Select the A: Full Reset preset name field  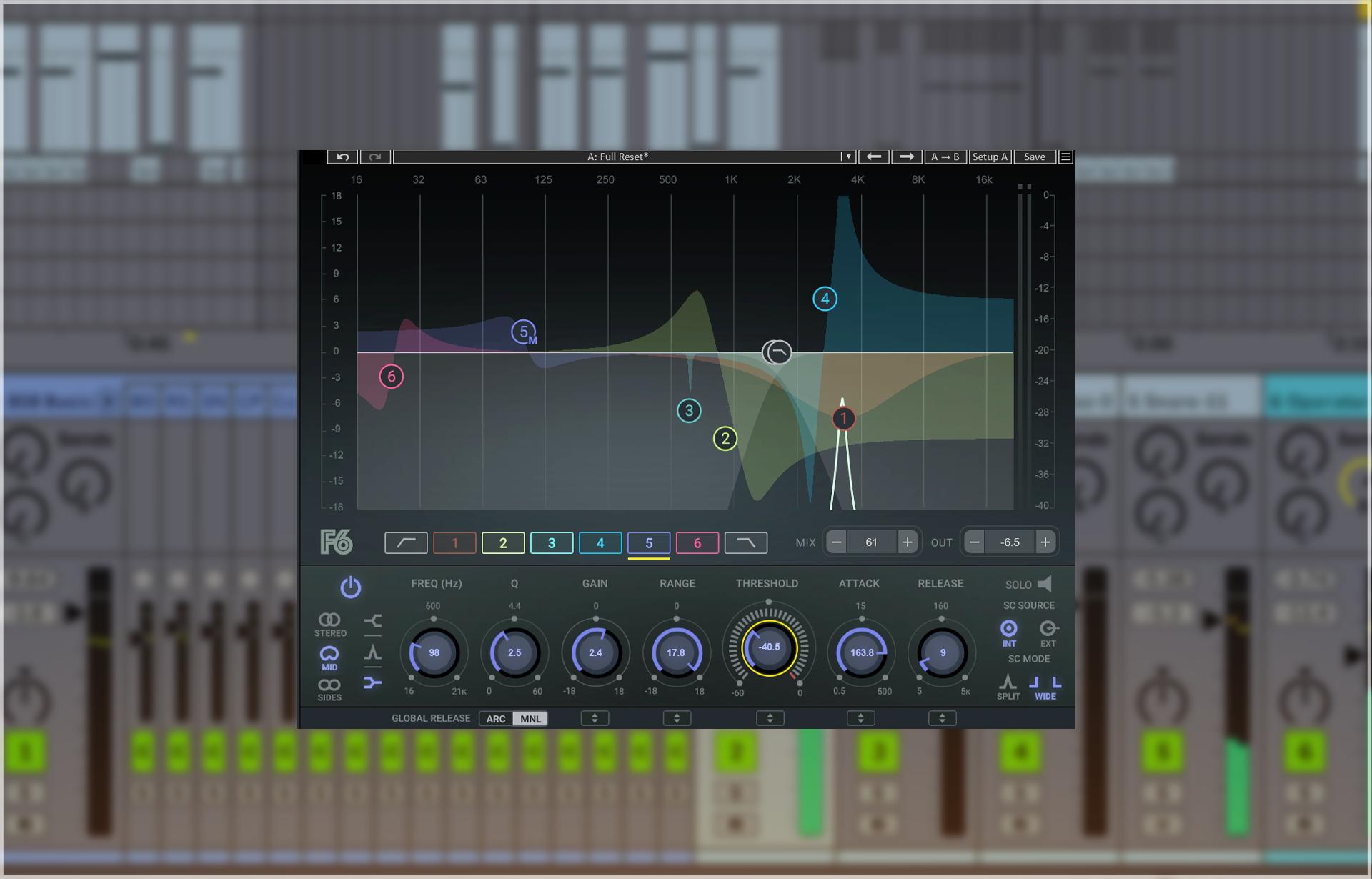coord(617,157)
